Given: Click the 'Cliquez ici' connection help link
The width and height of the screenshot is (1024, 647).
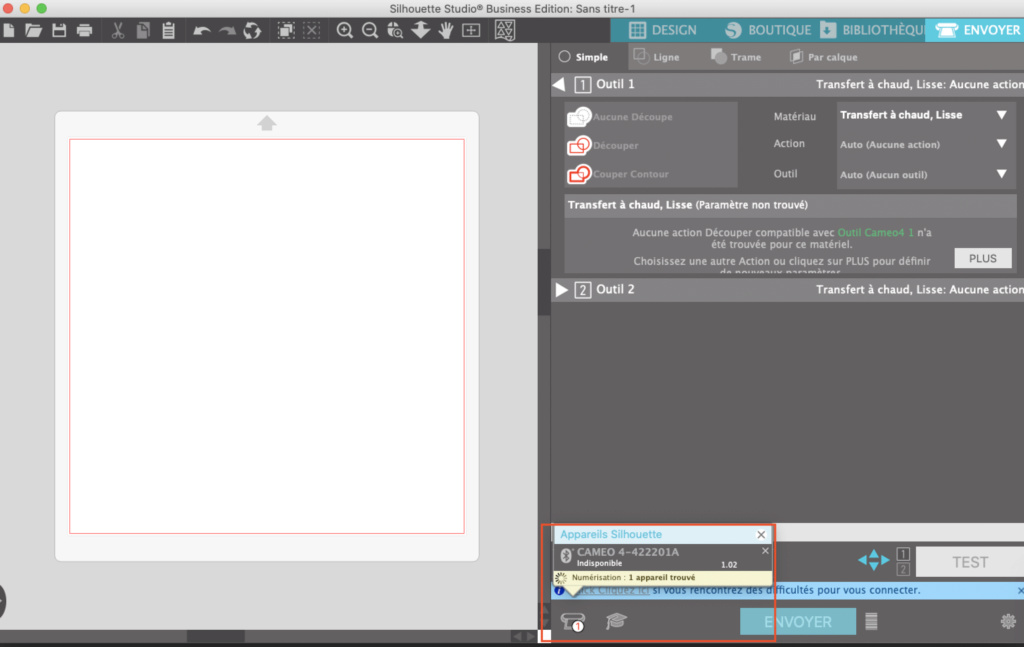Looking at the screenshot, I should pyautogui.click(x=616, y=590).
